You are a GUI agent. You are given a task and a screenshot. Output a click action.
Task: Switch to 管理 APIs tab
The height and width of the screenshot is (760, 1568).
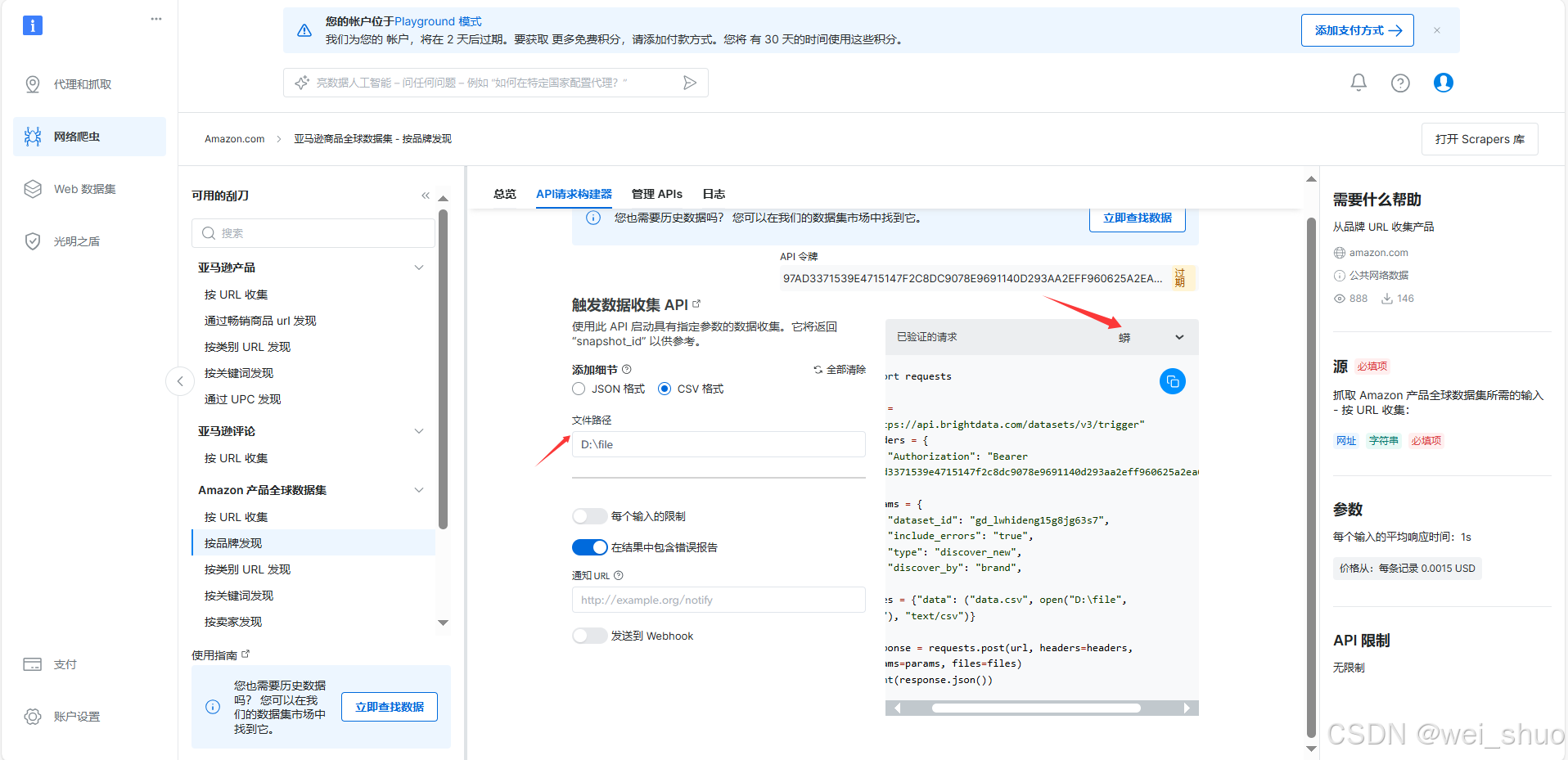tap(657, 194)
